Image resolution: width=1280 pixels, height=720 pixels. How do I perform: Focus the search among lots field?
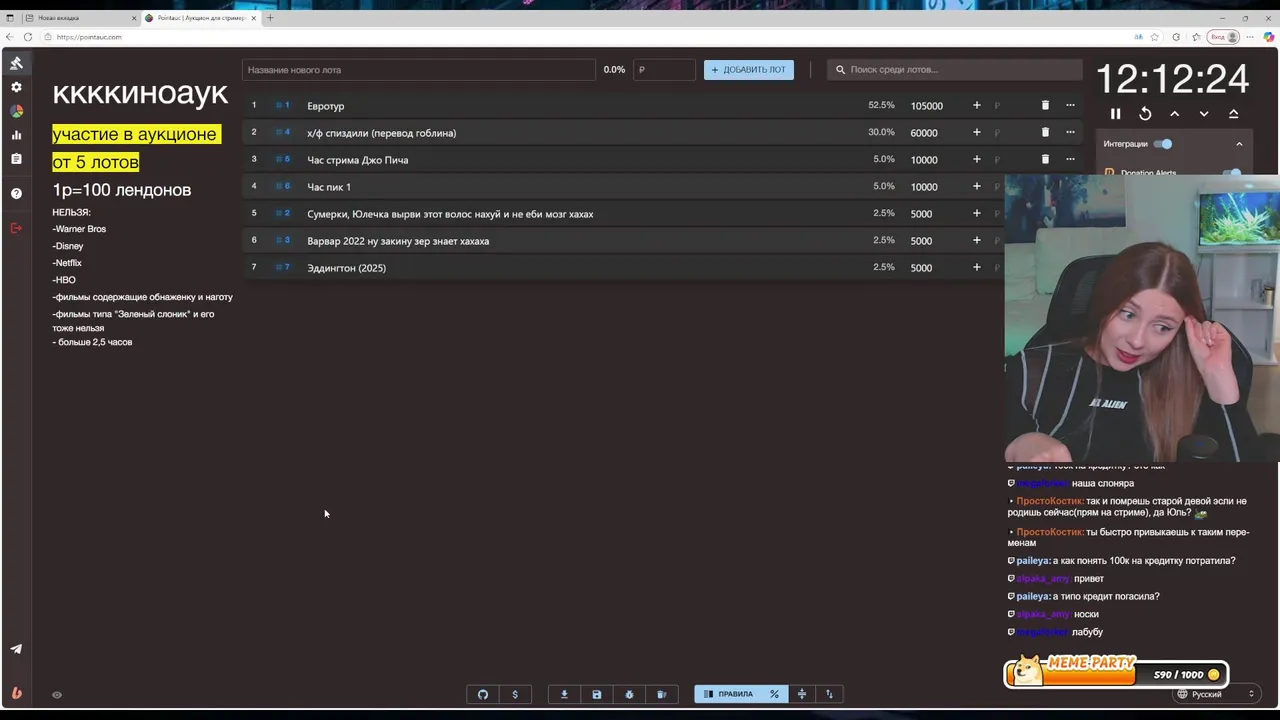click(955, 70)
